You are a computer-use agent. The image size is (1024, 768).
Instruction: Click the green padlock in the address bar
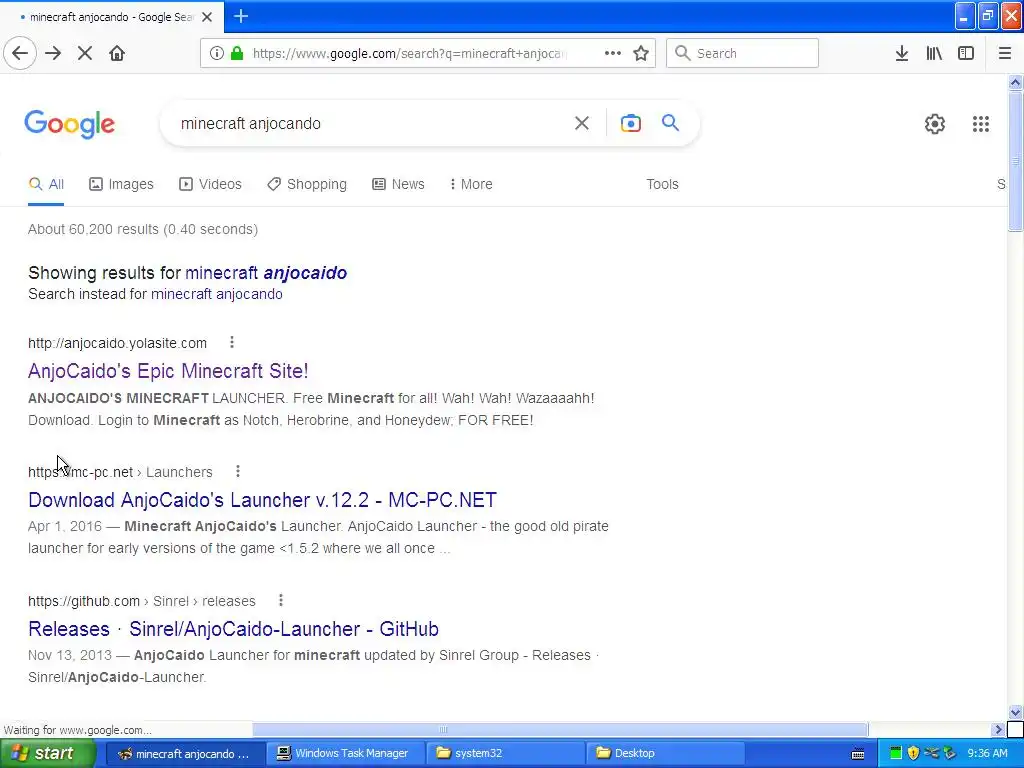click(x=237, y=53)
